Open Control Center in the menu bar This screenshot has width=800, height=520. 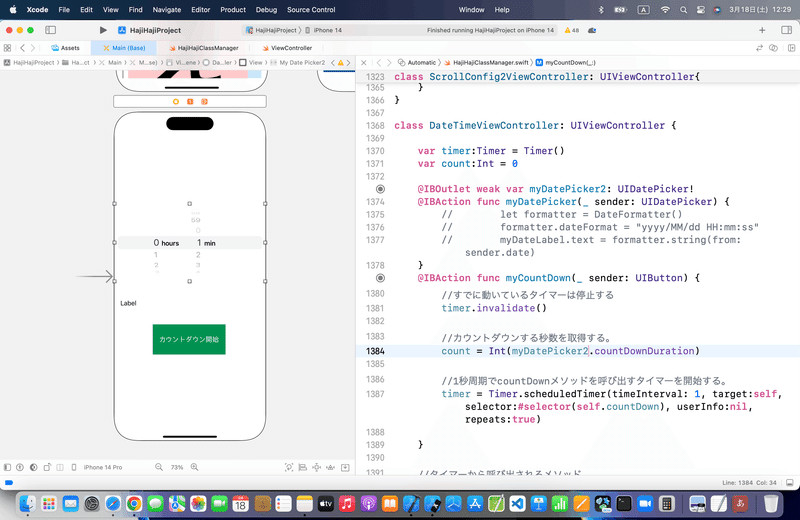point(701,10)
